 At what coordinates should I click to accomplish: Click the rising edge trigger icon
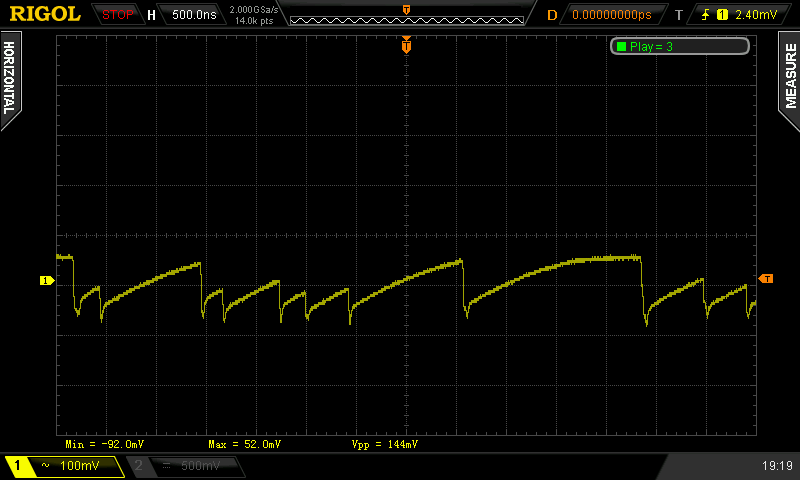click(x=707, y=15)
